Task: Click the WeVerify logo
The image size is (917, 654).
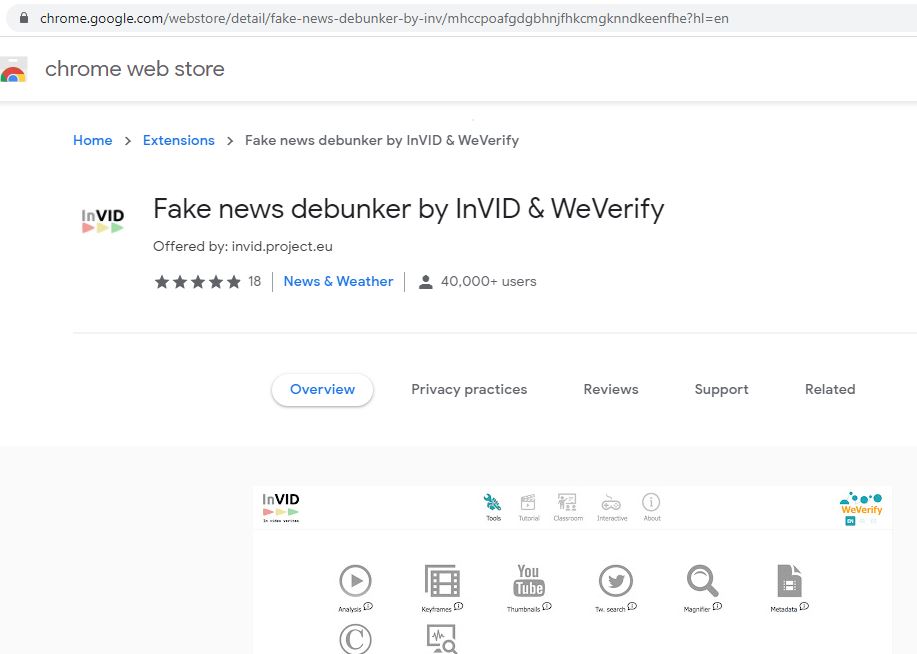Action: [861, 502]
